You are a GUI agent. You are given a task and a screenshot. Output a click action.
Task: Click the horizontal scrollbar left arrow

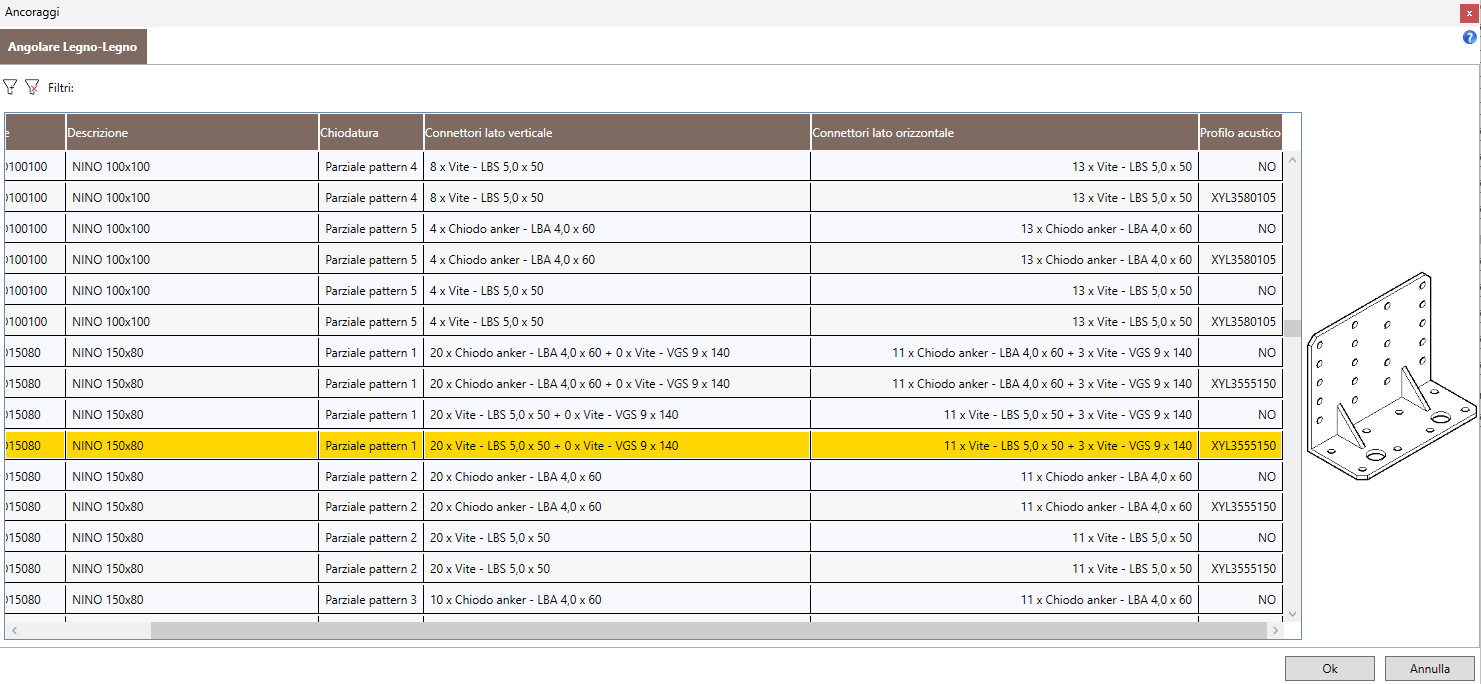[x=14, y=631]
